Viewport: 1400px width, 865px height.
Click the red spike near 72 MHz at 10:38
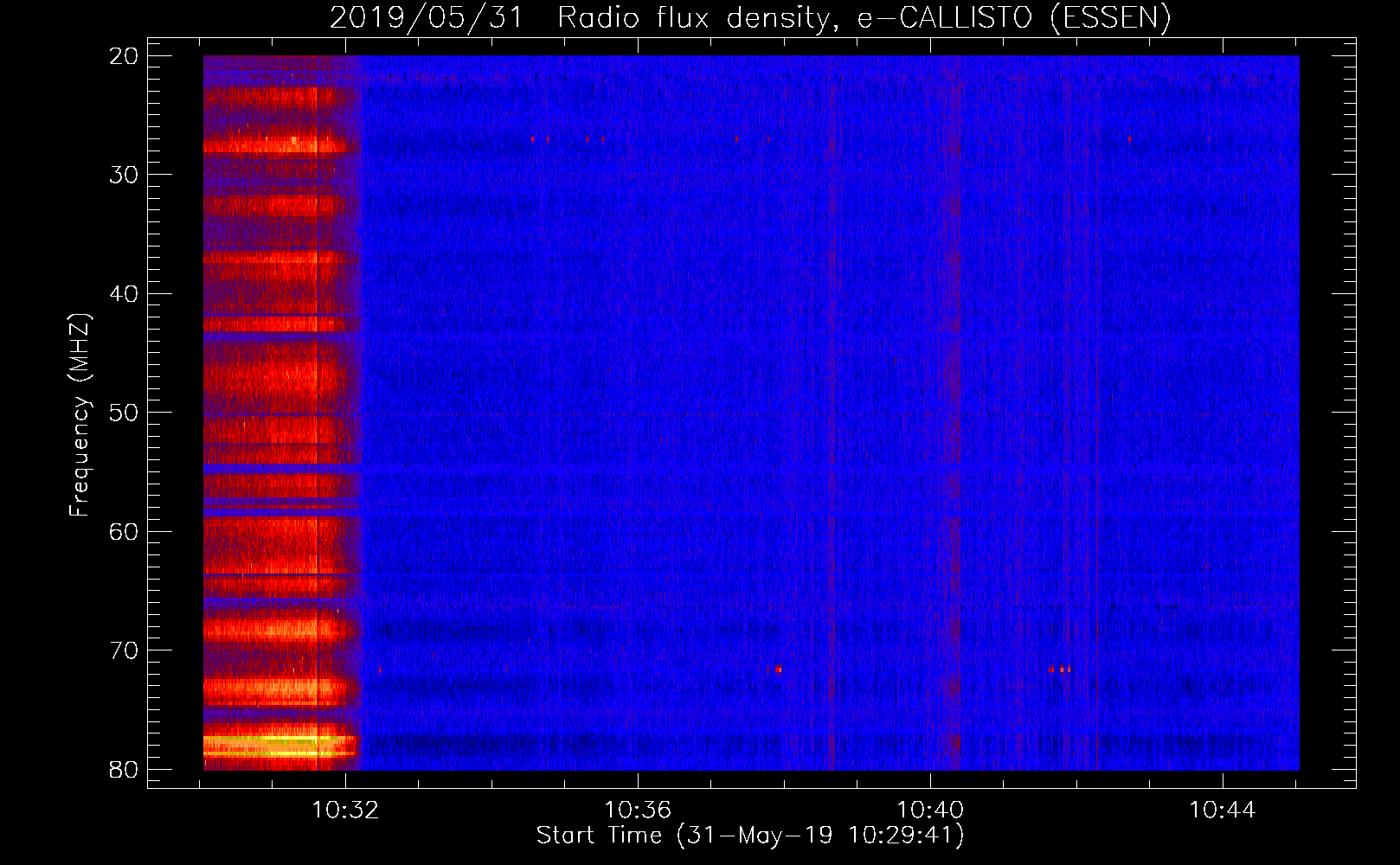[x=778, y=669]
